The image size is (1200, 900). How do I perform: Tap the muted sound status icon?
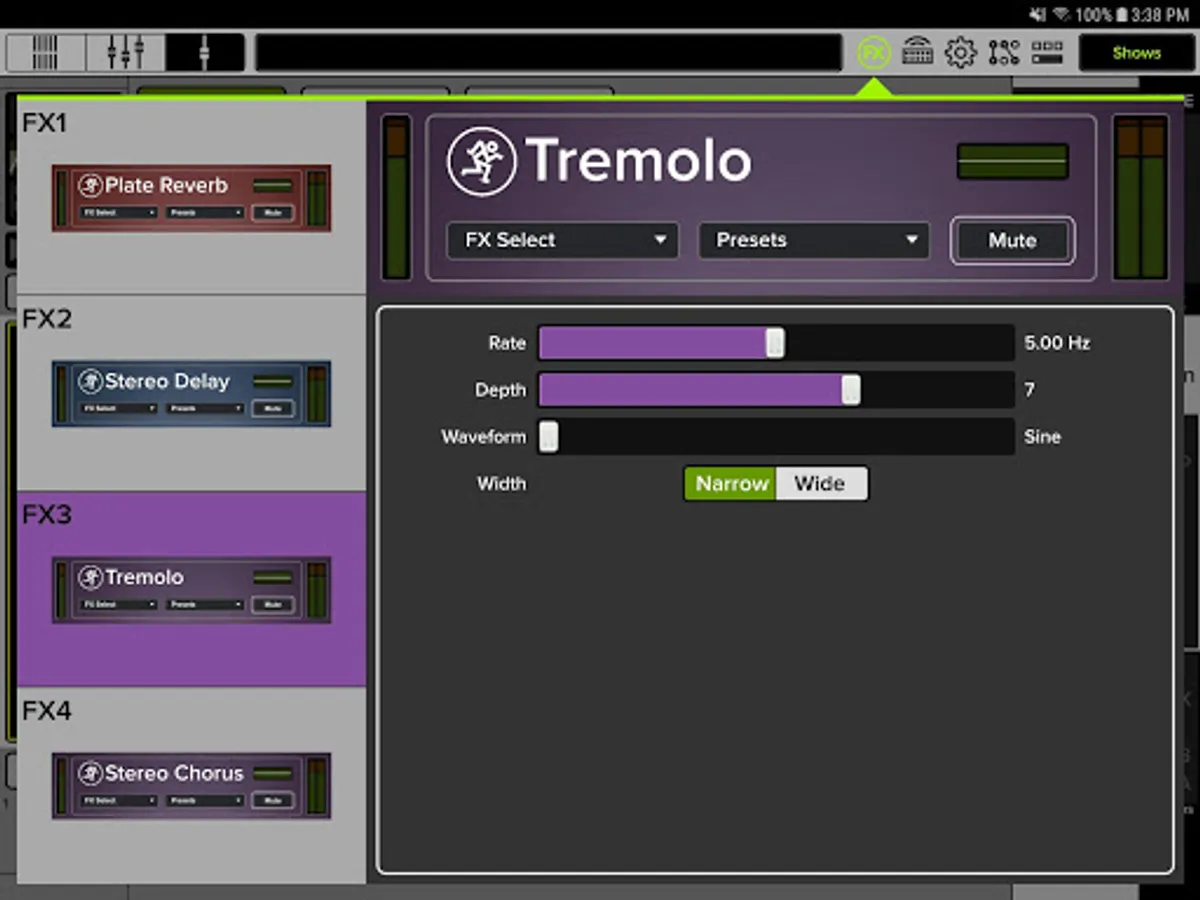coord(1038,15)
